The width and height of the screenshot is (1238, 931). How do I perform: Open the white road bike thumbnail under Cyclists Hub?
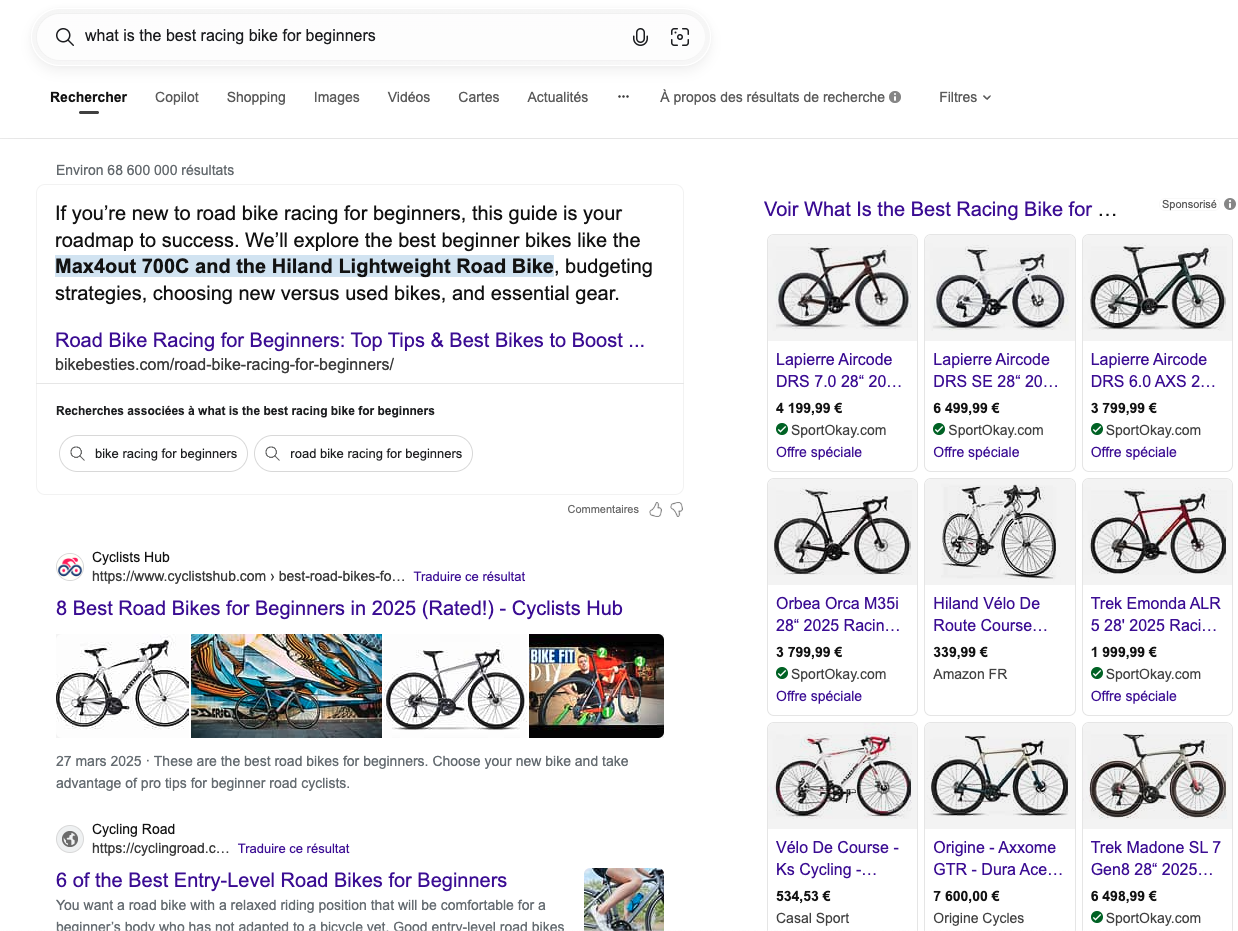coord(122,686)
